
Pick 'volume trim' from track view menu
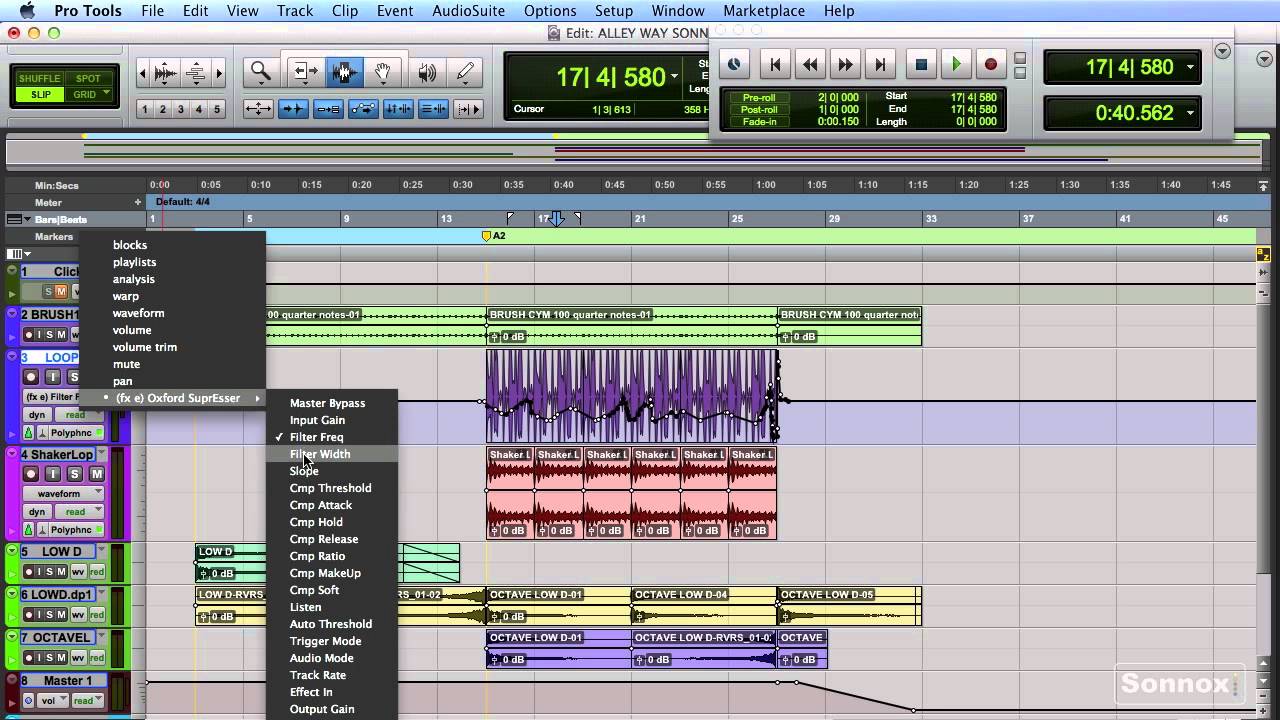pyautogui.click(x=173, y=347)
